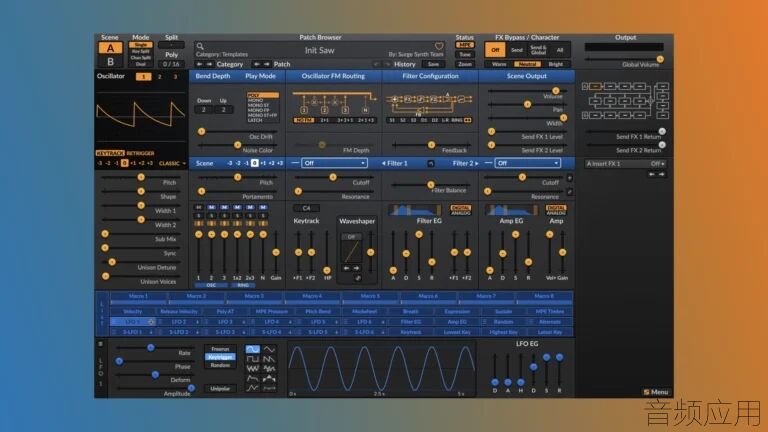This screenshot has height=432, width=768.
Task: Load the next patch arrow
Action: 266,64
